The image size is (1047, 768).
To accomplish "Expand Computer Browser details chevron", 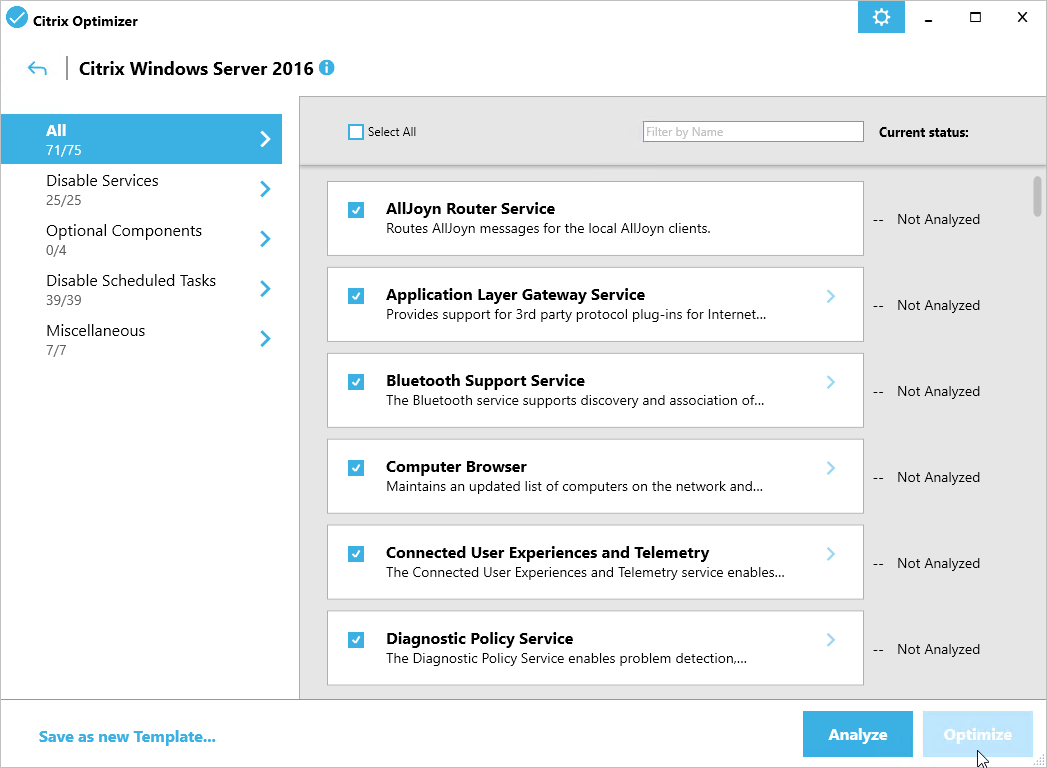I will 831,467.
